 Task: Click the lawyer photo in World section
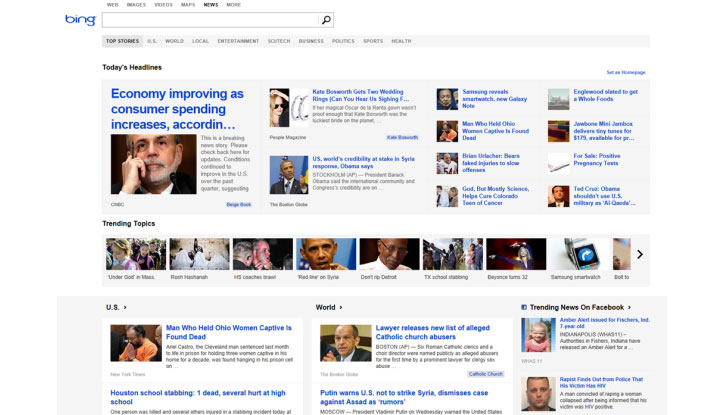346,343
